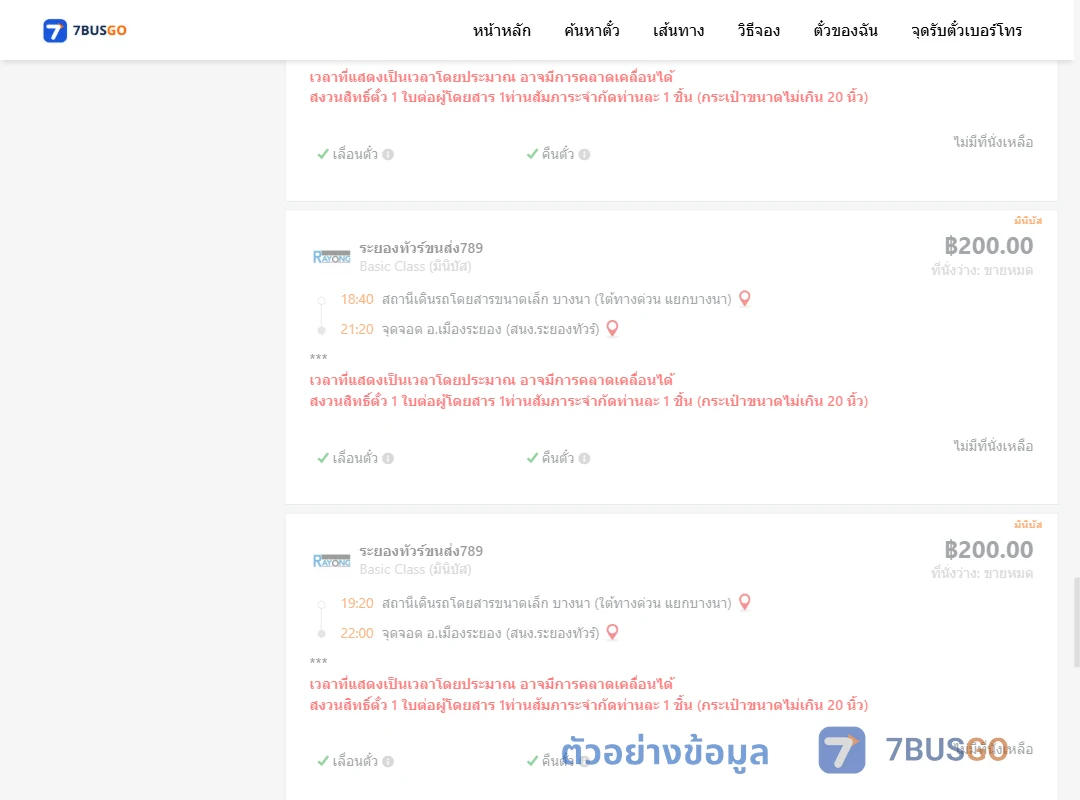Image resolution: width=1080 pixels, height=800 pixels.
Task: Click Basic Class (มินิบัส) in 18:40 card
Action: [415, 266]
